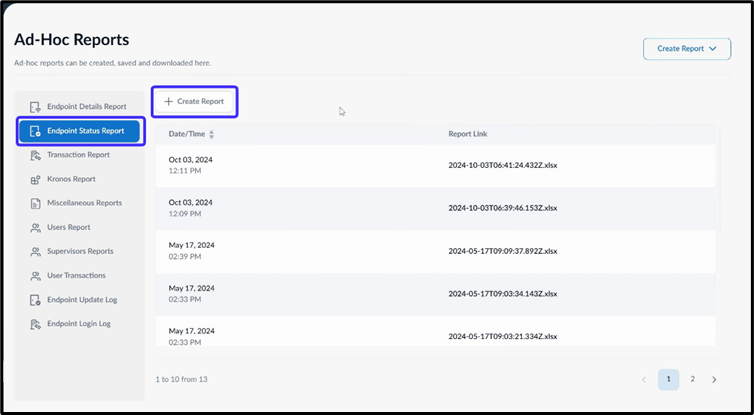Open the Endpoint Details Report section
Screen dimensions: 754x415
[80, 107]
